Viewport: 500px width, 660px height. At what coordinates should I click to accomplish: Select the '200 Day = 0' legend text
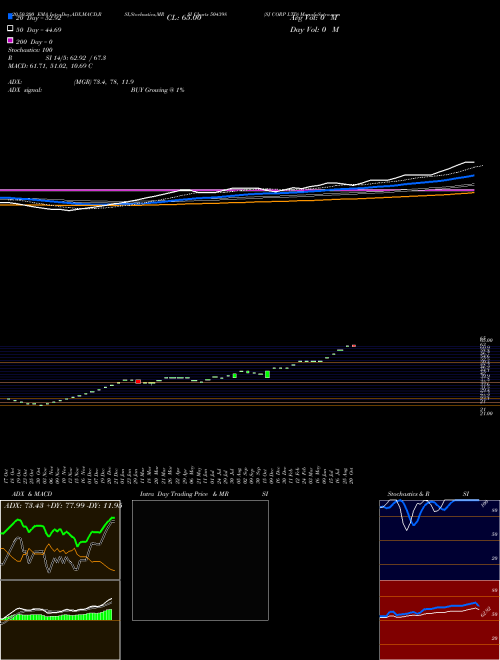point(34,42)
